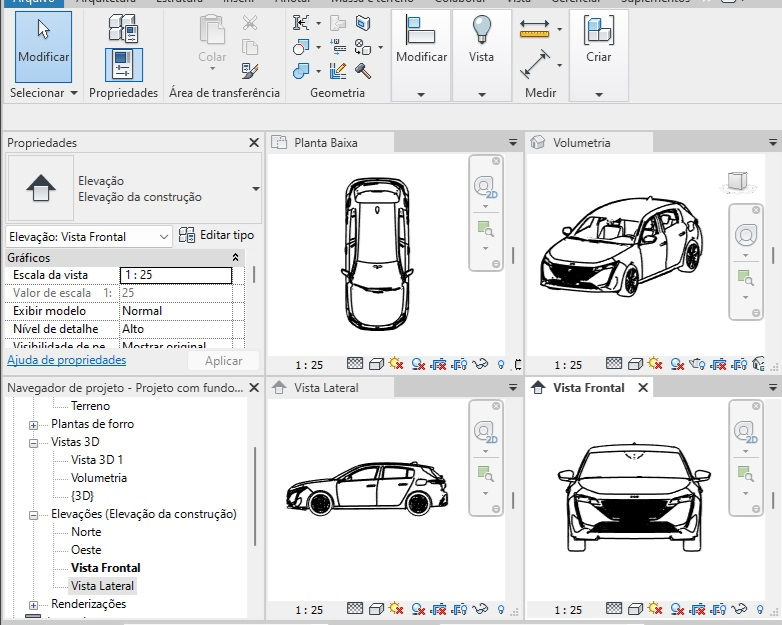Image resolution: width=782 pixels, height=625 pixels.
Task: Switch to the Vista Lateral view tab
Action: pyautogui.click(x=331, y=388)
